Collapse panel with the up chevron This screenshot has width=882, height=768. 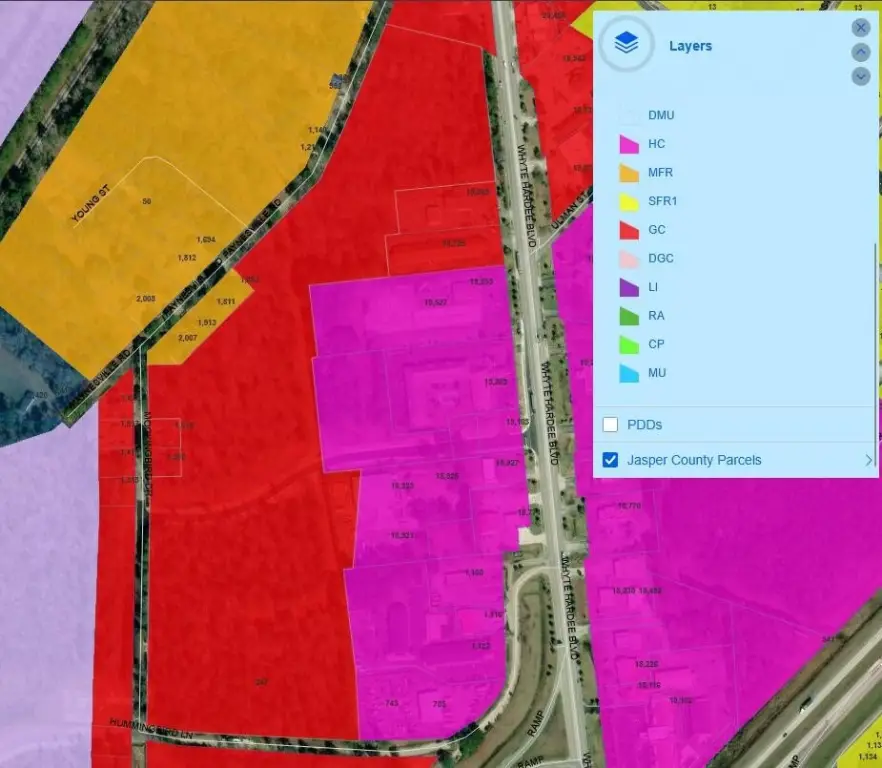[860, 52]
